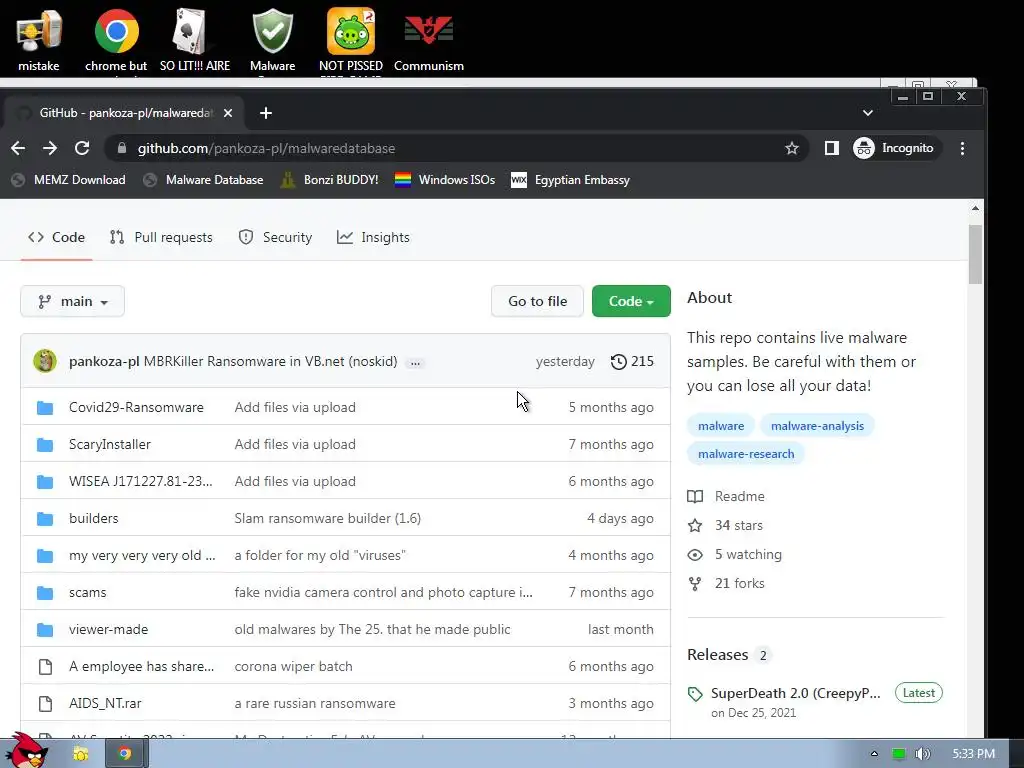Image resolution: width=1024 pixels, height=768 pixels.
Task: Open the Covid29-Ransomware folder
Action: 136,407
